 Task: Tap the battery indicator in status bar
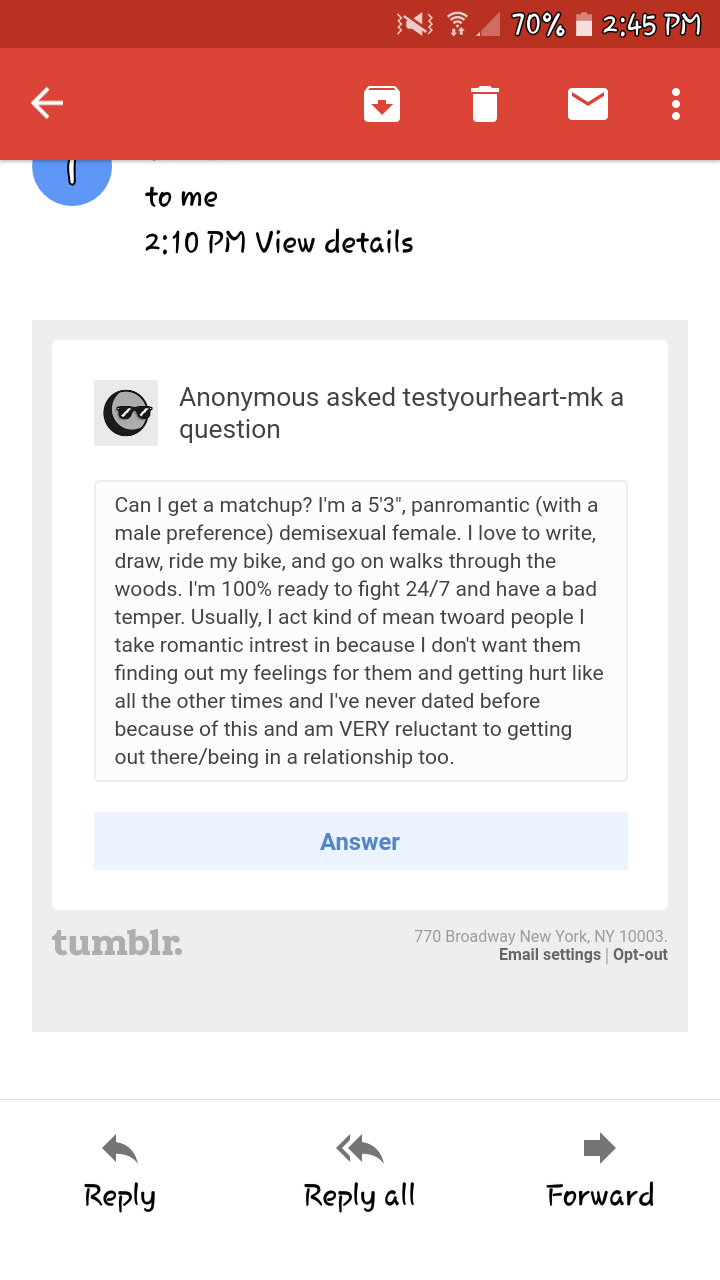pos(585,25)
